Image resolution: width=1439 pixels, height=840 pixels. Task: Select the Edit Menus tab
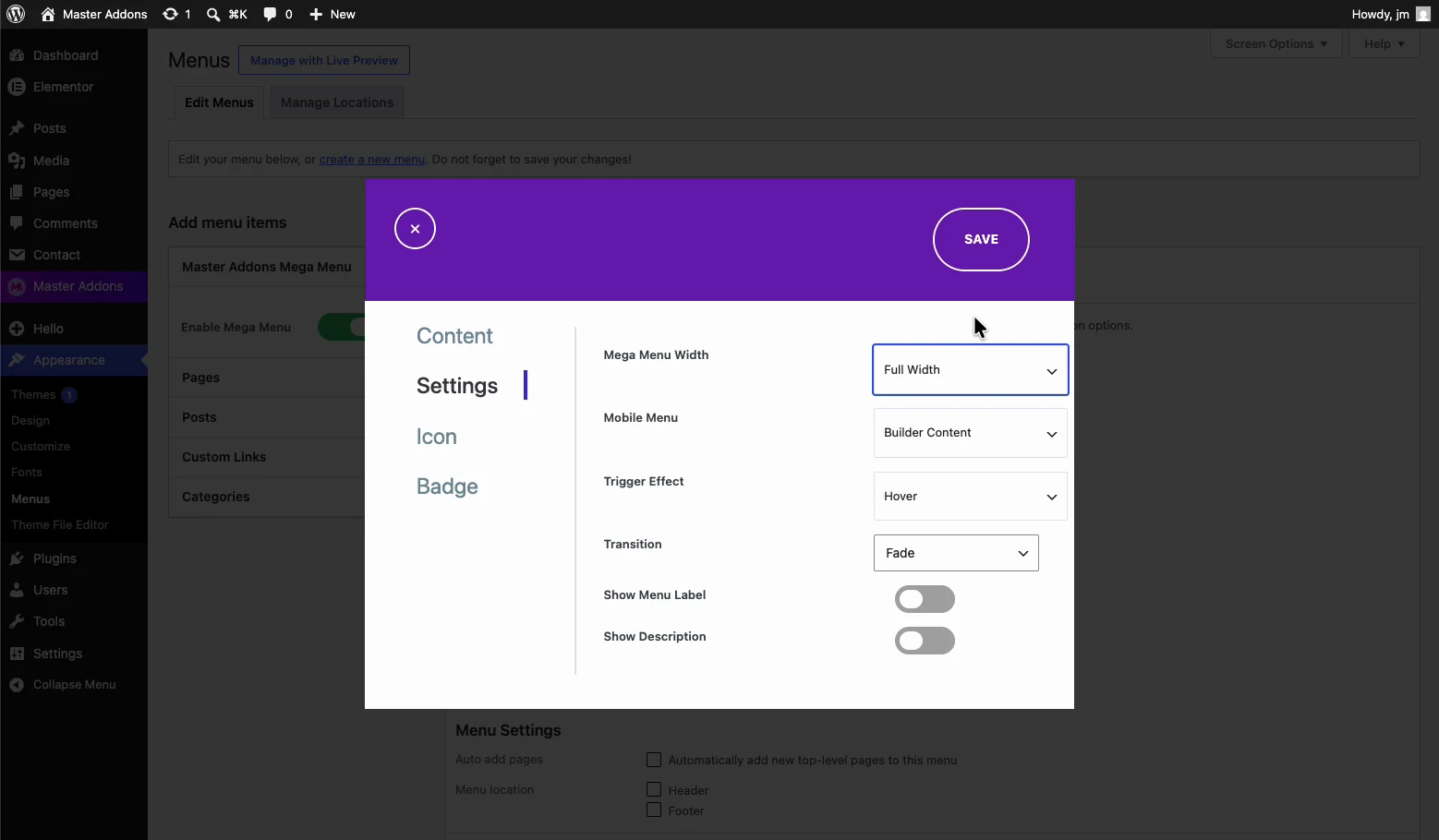[219, 102]
